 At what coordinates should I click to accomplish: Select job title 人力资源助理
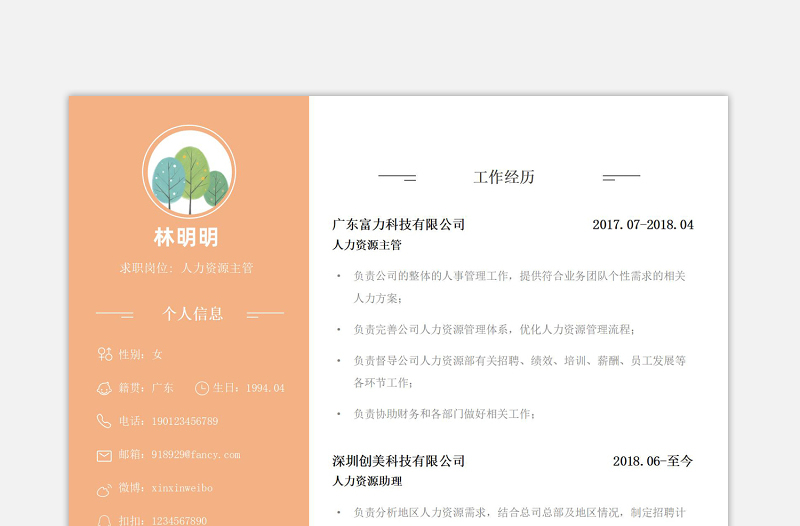[367, 481]
